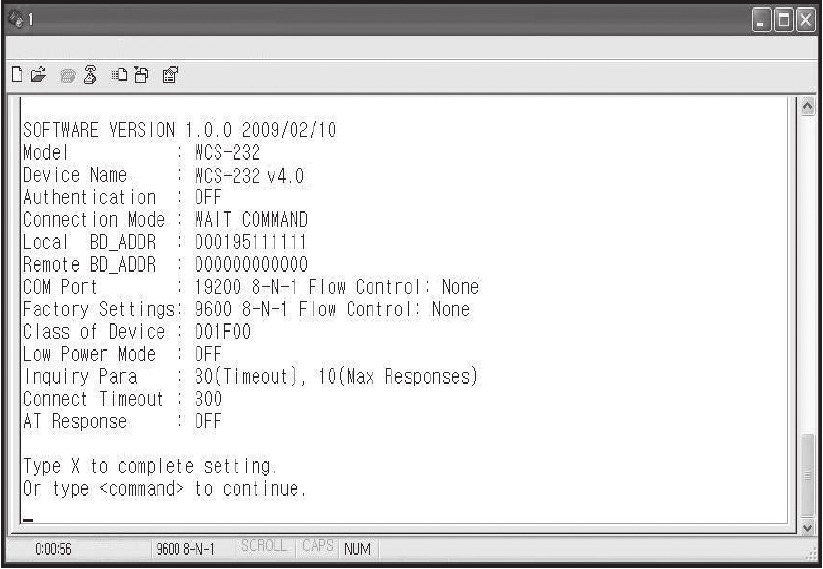This screenshot has height=569, width=823.
Task: Disconnect the session using the hang-up icon
Action: 90,76
